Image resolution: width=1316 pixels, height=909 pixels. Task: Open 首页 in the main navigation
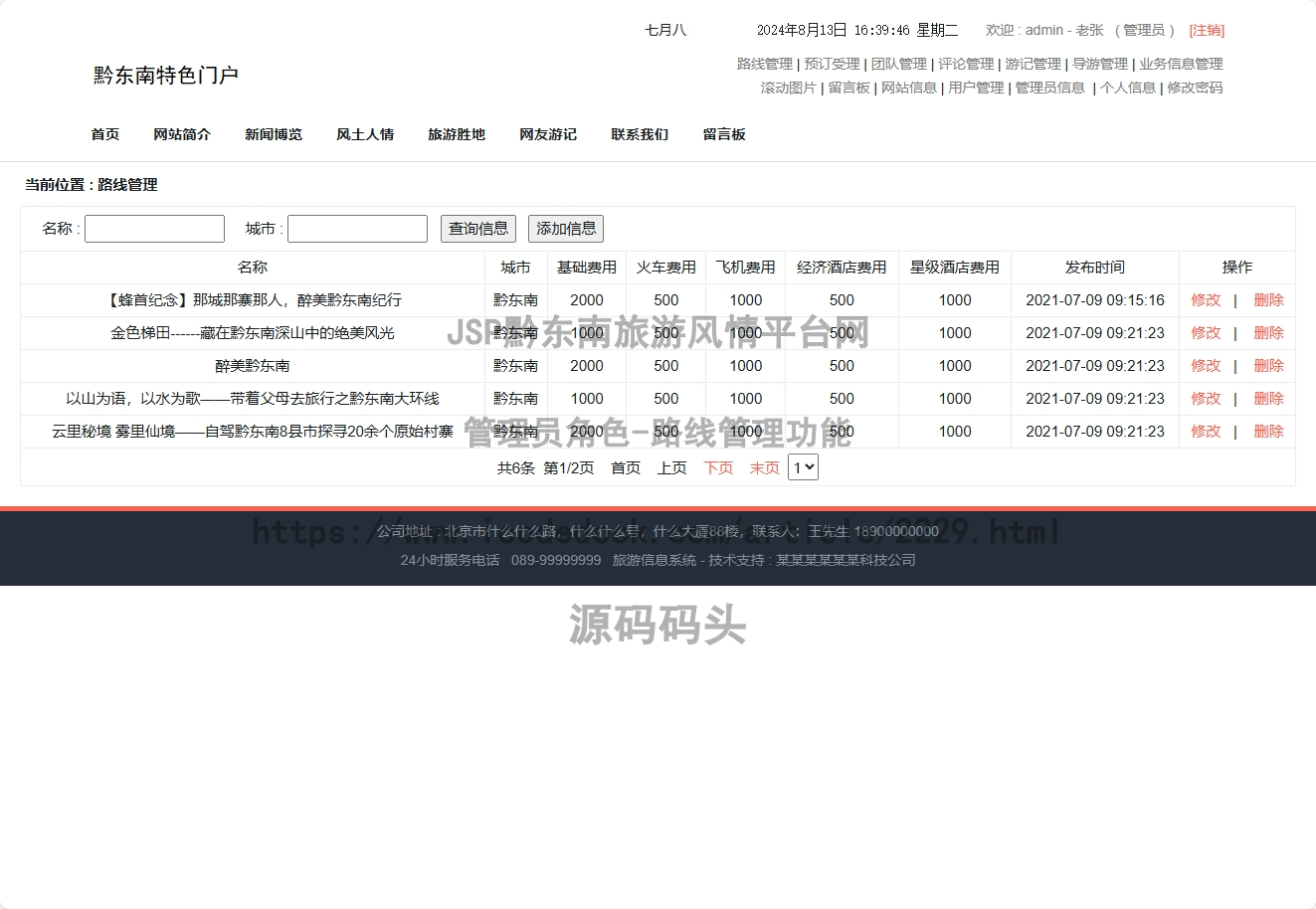(x=105, y=134)
